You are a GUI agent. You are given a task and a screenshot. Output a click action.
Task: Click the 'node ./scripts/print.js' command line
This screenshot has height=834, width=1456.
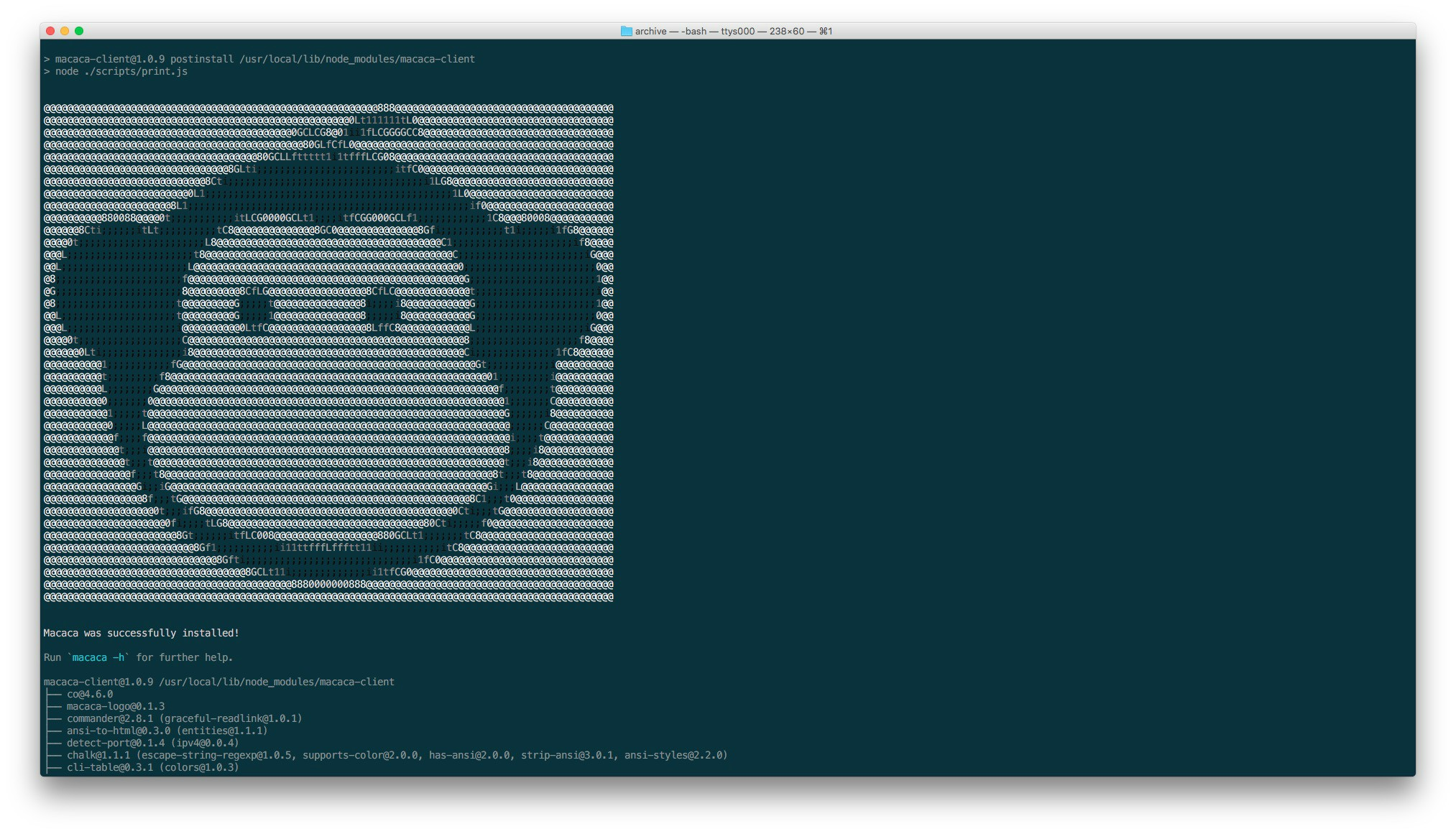121,71
